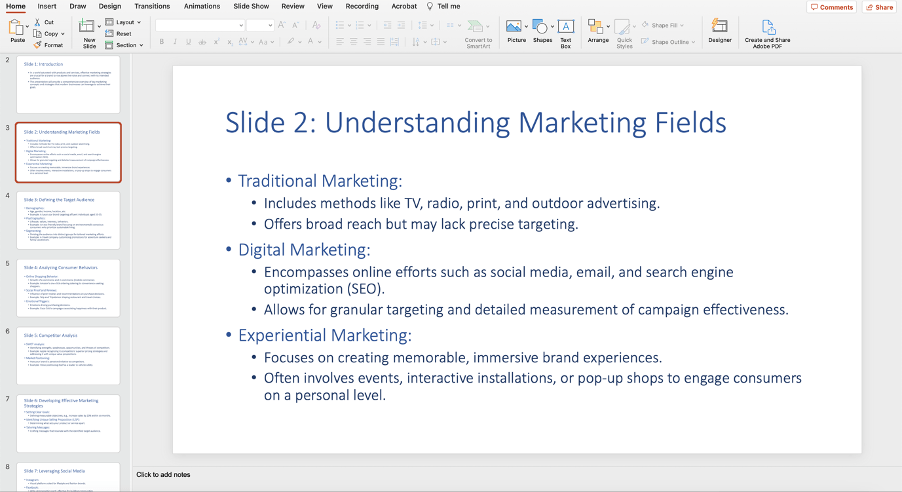The image size is (902, 492).
Task: Open the Review tab
Action: pyautogui.click(x=293, y=6)
